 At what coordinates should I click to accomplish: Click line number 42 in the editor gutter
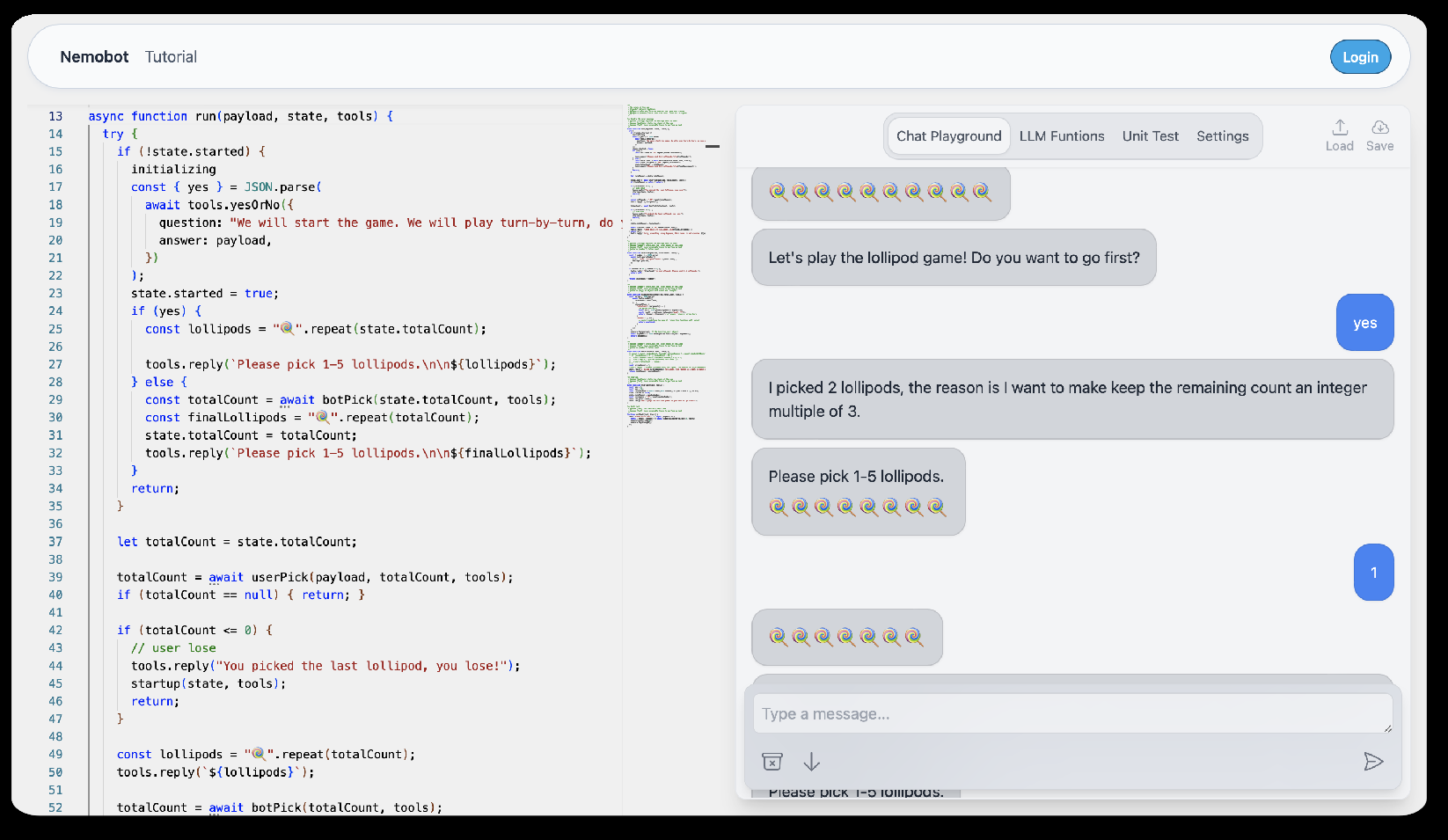(55, 630)
